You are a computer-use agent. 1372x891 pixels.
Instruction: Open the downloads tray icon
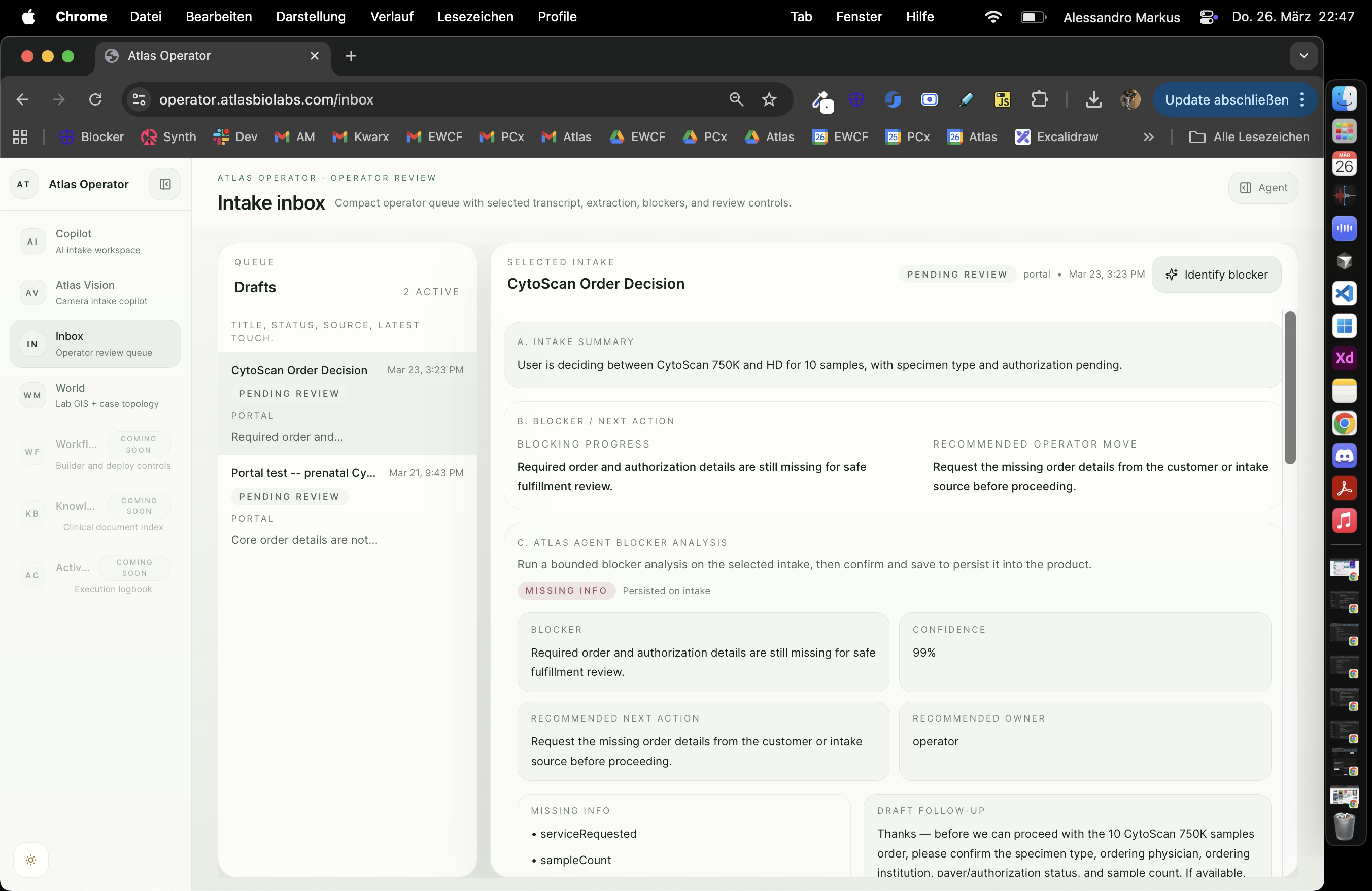pos(1093,99)
